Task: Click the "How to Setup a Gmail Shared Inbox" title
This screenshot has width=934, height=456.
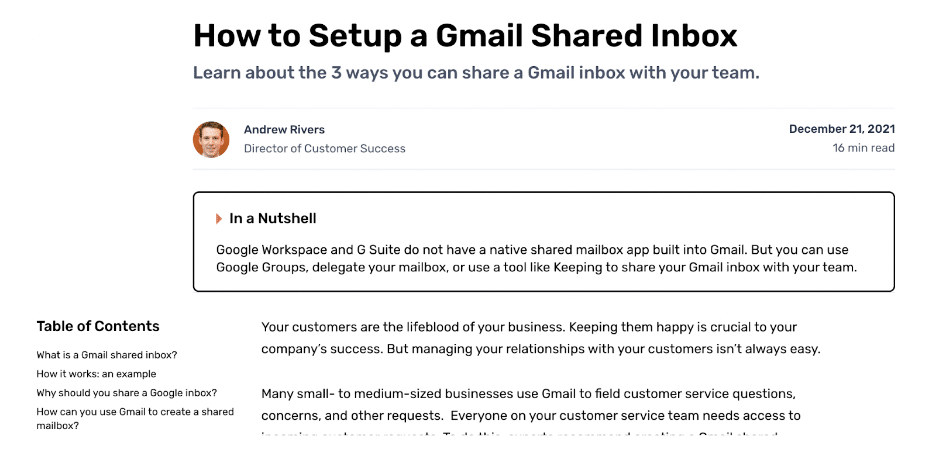Action: coord(465,36)
